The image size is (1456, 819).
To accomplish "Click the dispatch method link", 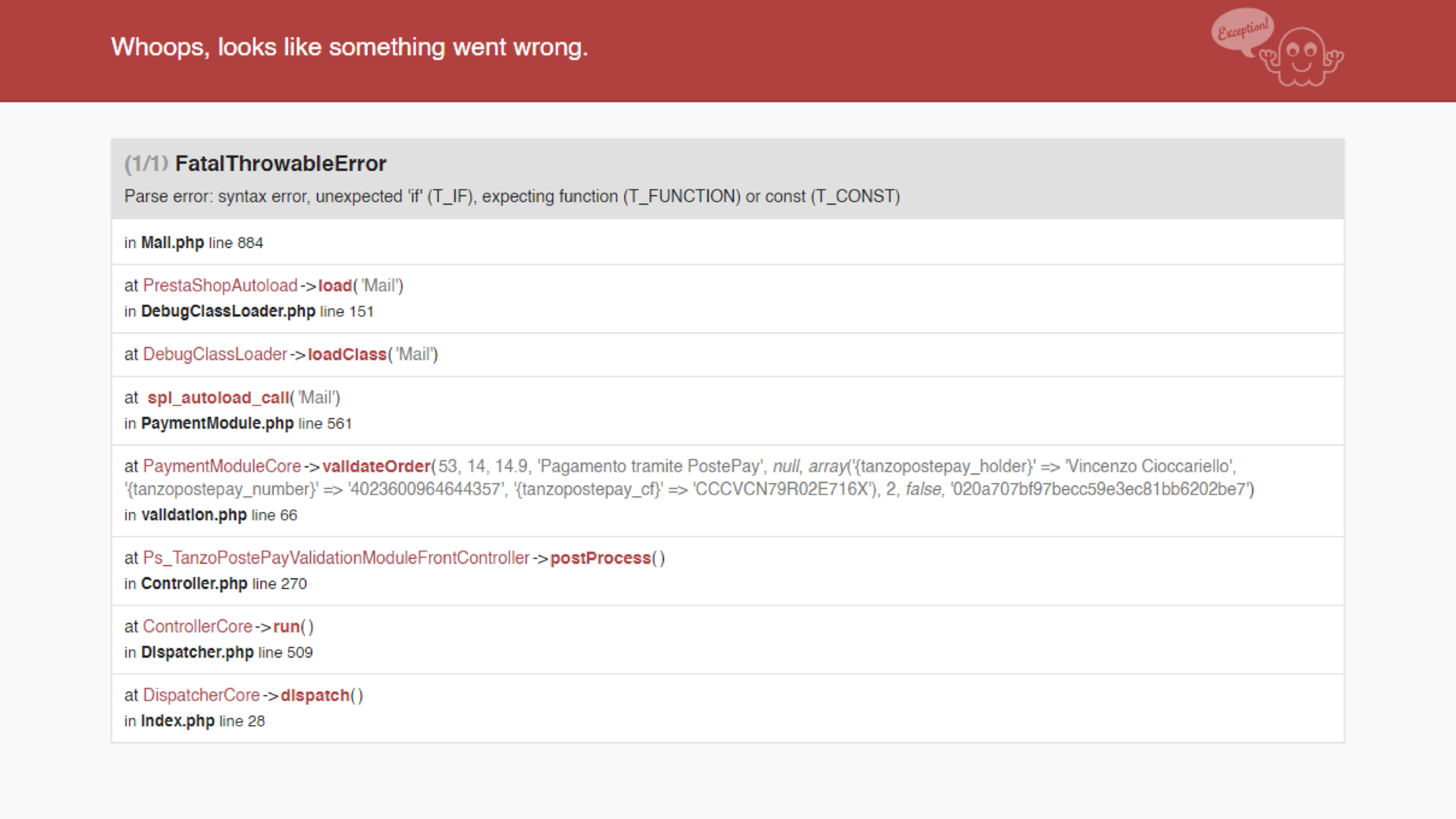I will pos(315,695).
